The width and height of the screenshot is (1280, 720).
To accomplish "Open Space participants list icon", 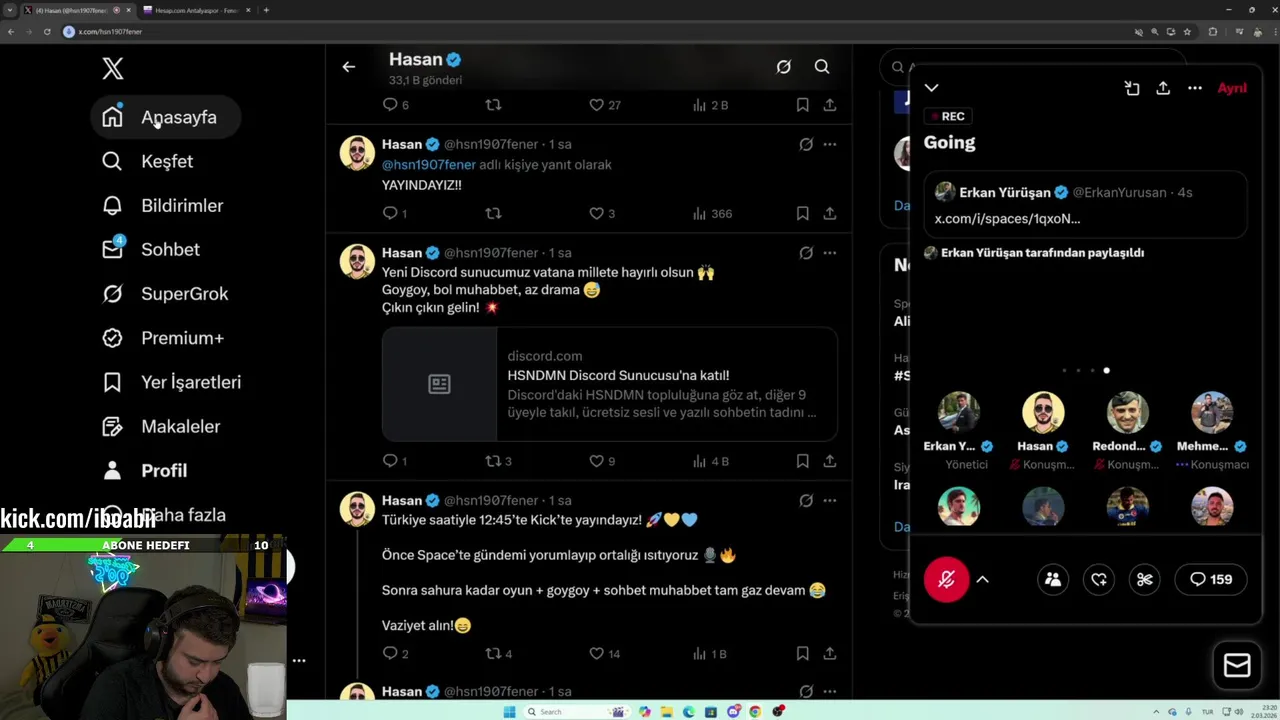I will pyautogui.click(x=1052, y=579).
